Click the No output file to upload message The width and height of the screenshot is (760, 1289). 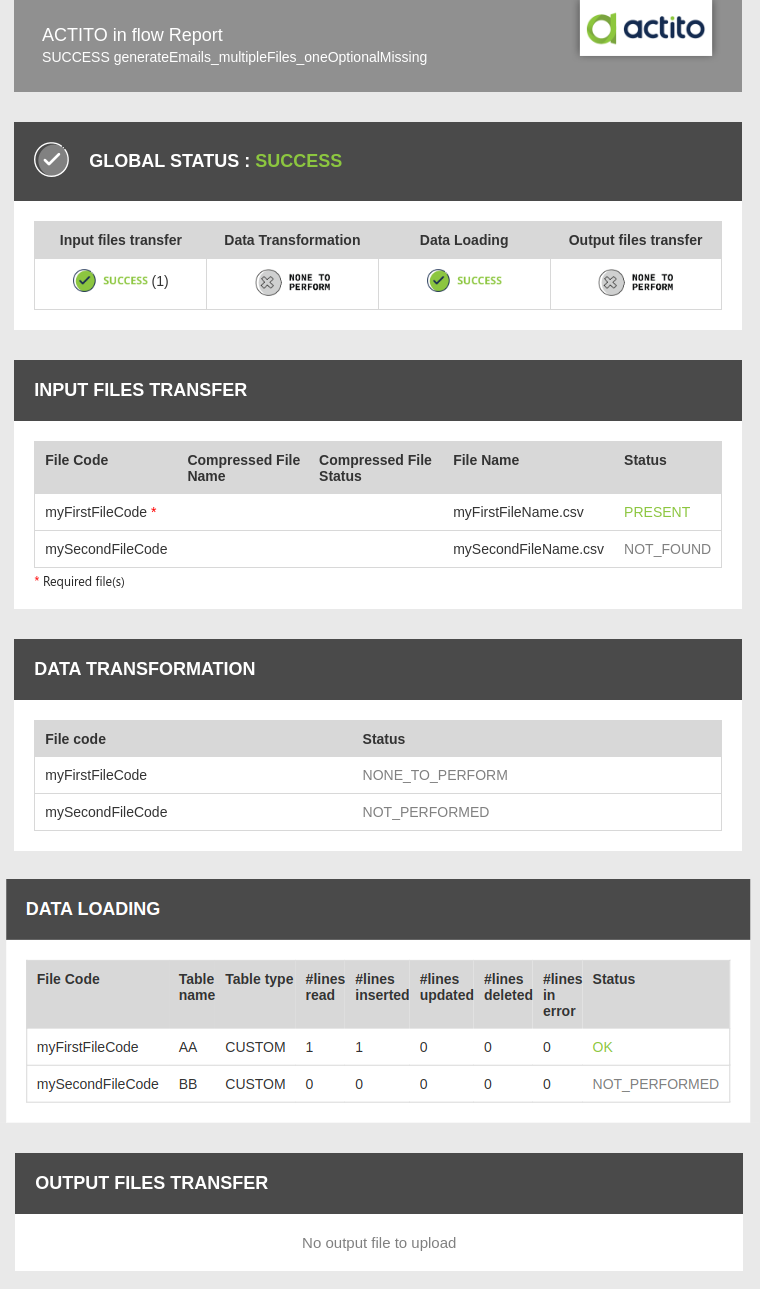coord(379,1243)
